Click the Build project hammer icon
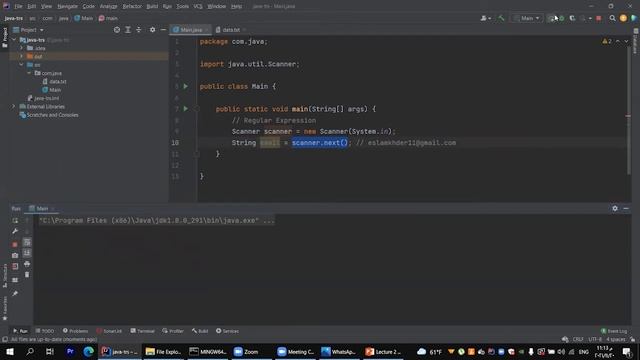This screenshot has height=360, width=640. (x=501, y=18)
